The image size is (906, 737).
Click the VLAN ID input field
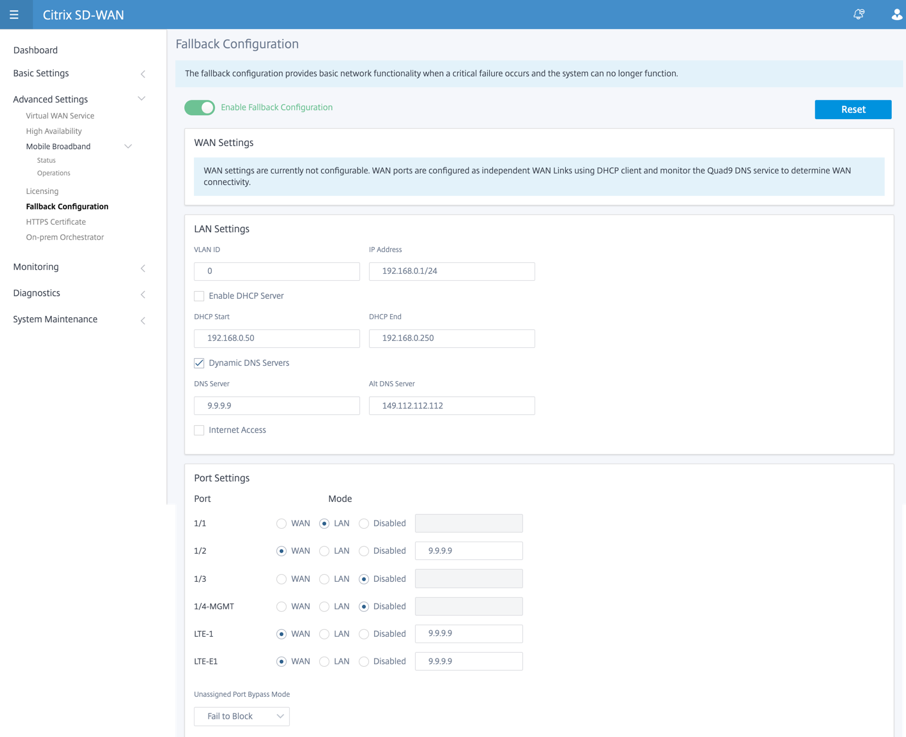pyautogui.click(x=277, y=271)
